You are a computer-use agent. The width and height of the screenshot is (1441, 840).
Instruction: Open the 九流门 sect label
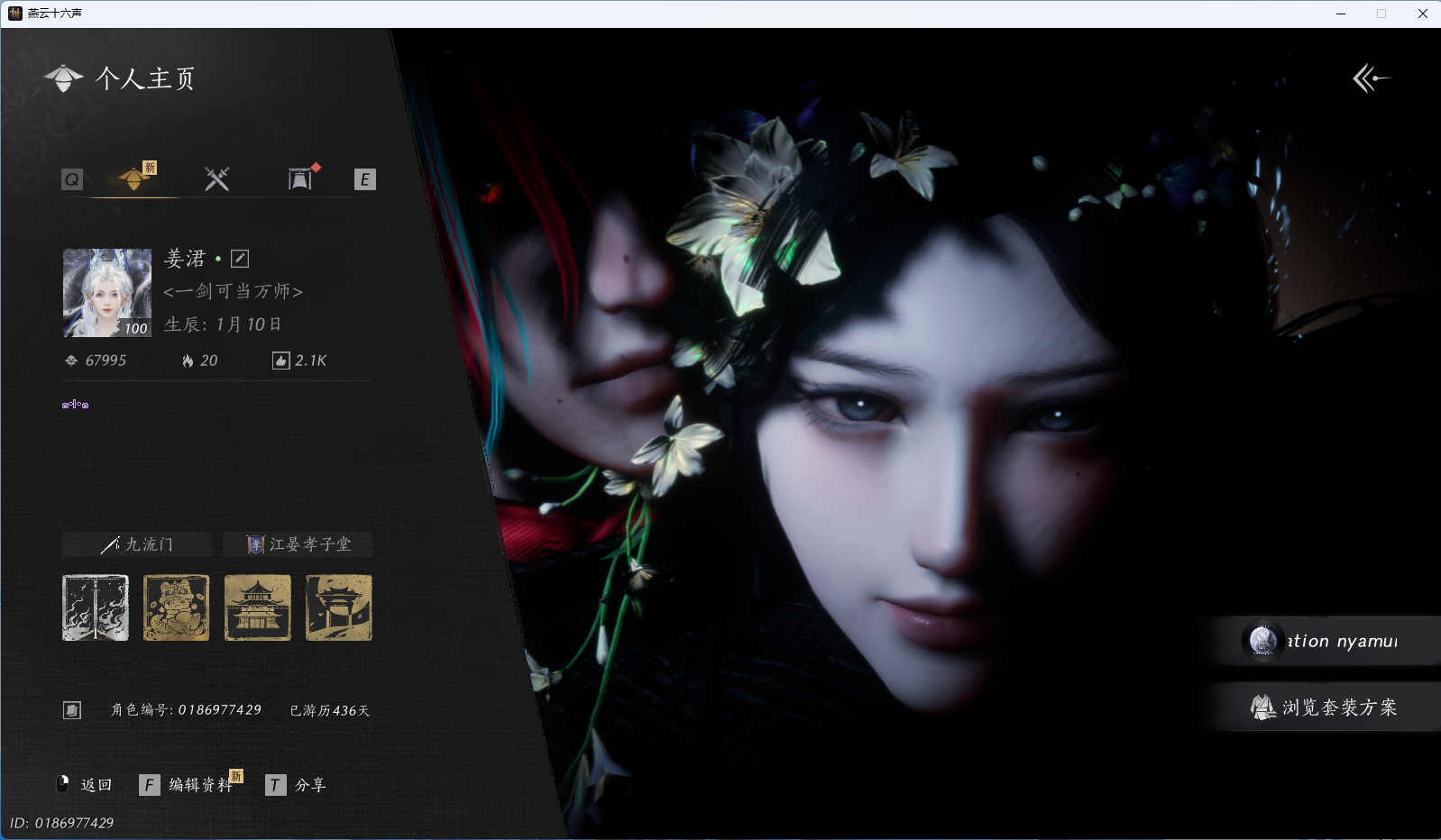click(x=137, y=544)
